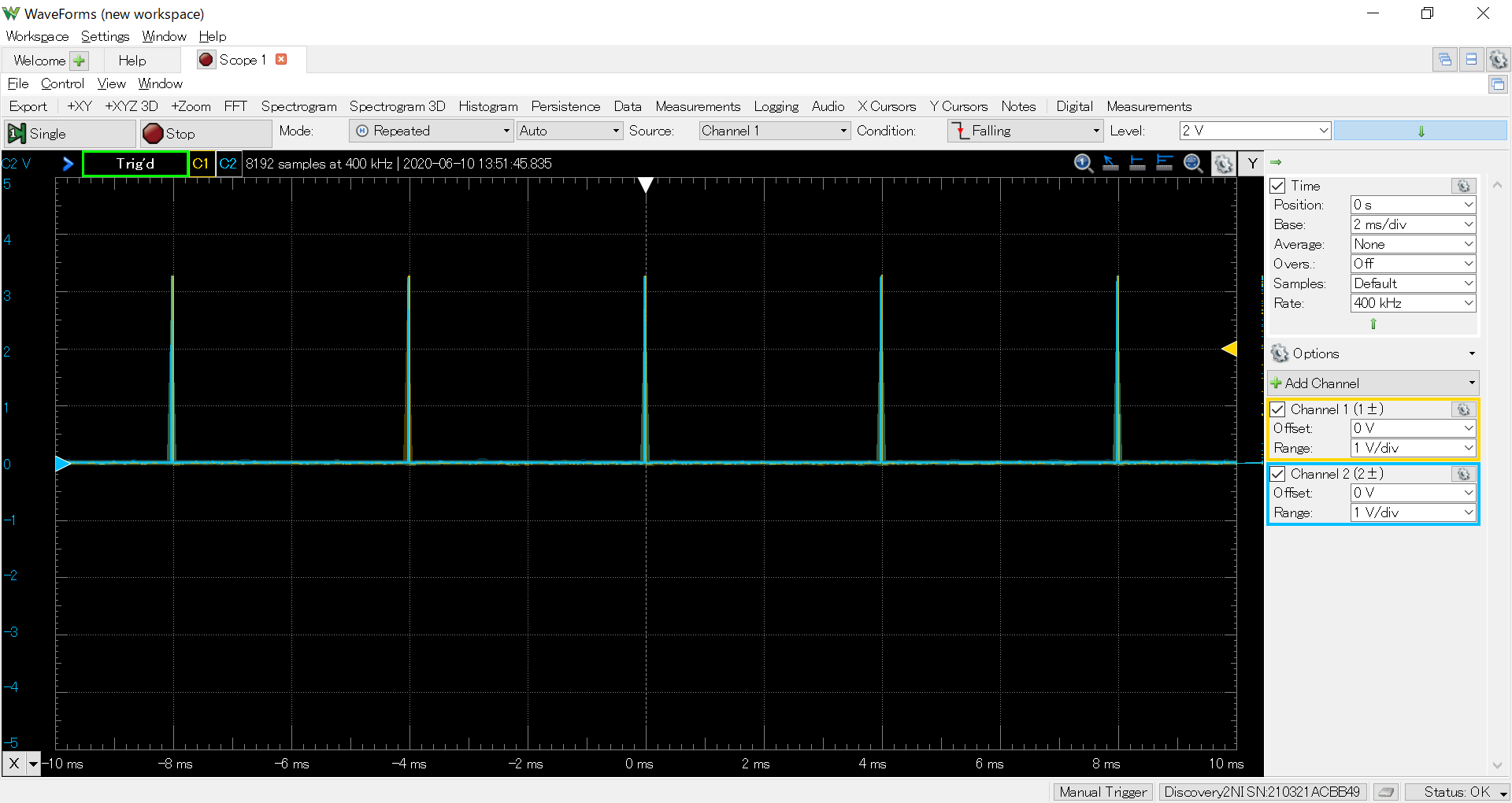Viewport: 1512px width, 803px height.
Task: Click the cyan zero-level arrow on left axis
Action: point(63,464)
